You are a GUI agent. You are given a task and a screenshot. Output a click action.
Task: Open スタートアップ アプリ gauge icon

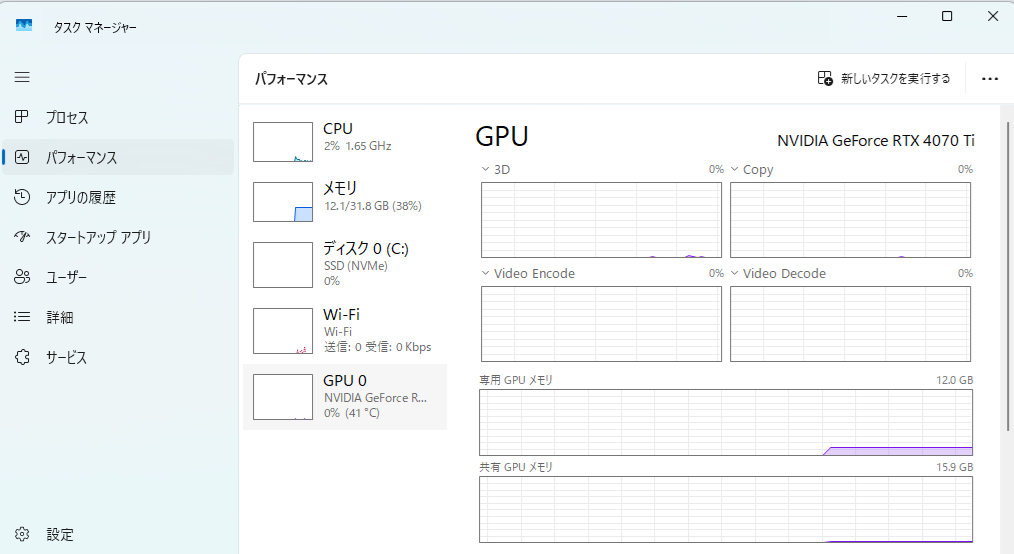(x=22, y=237)
